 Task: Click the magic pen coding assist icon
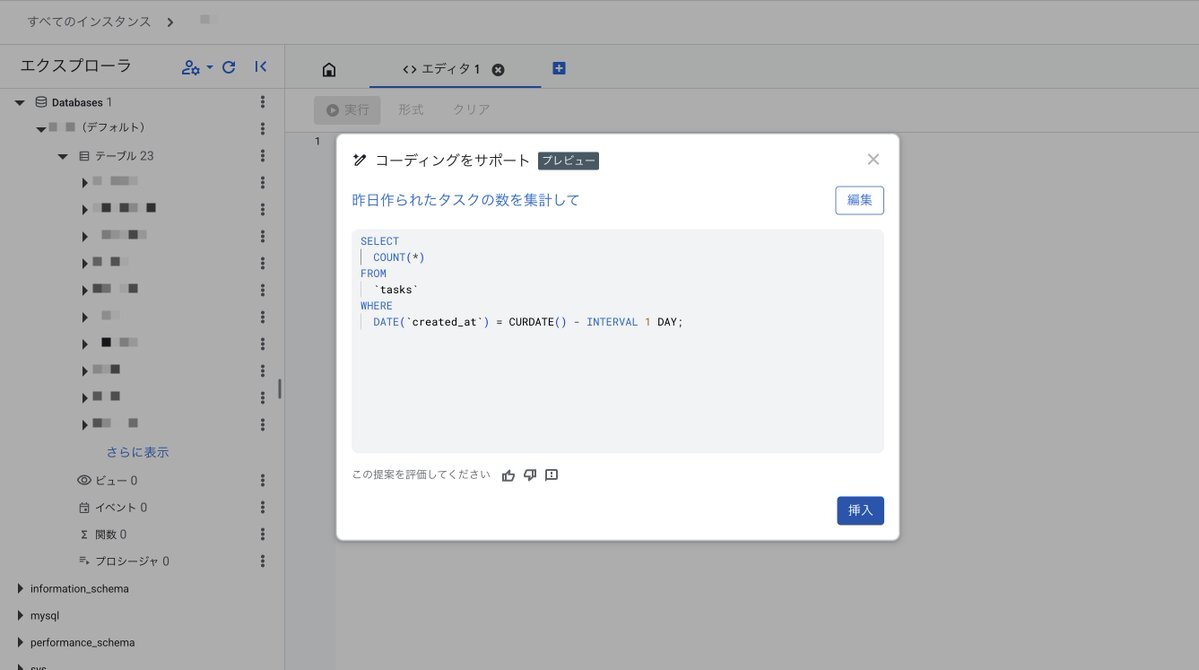point(359,160)
